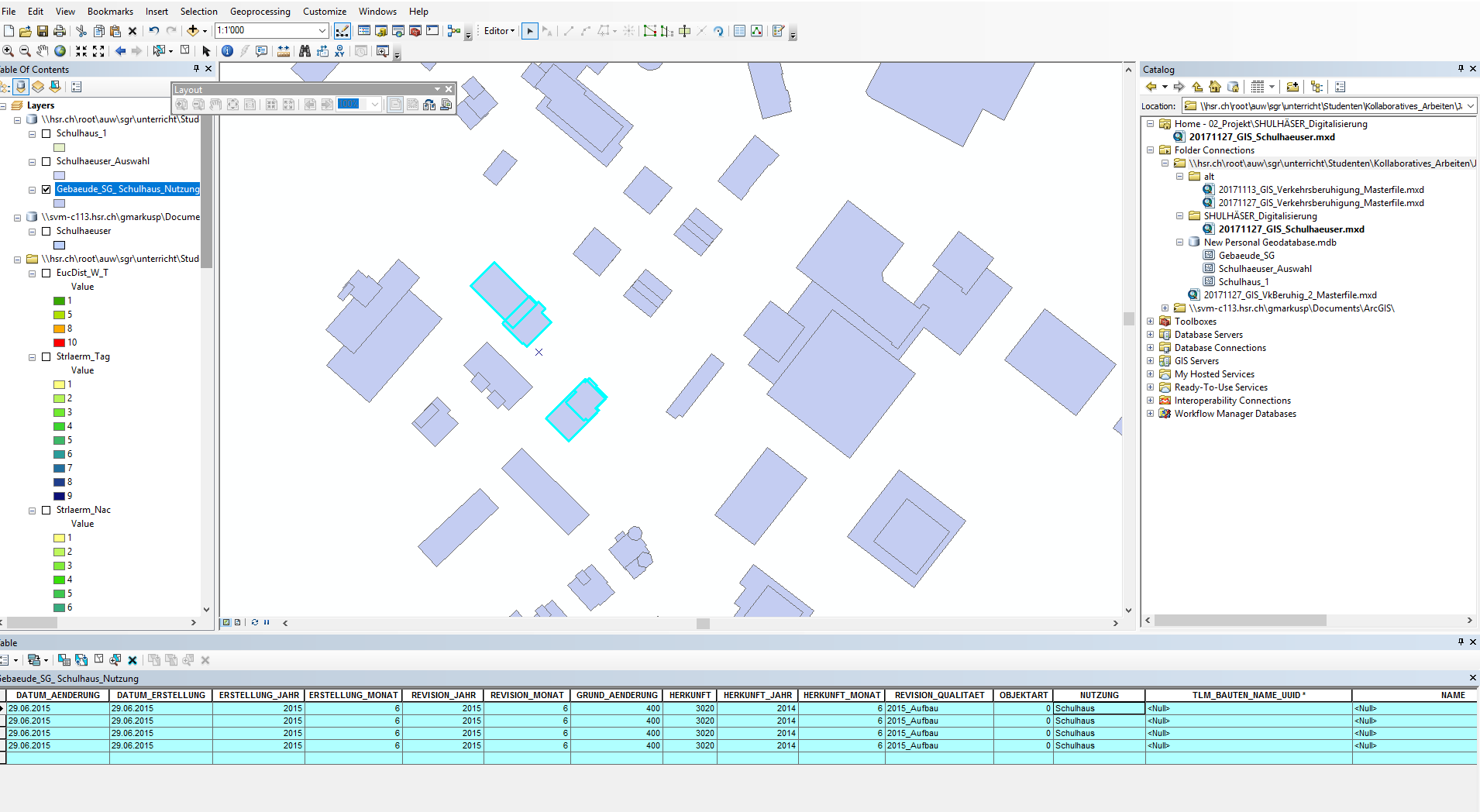Expand the Toolboxes node in Catalog
The image size is (1480, 812).
point(1151,322)
